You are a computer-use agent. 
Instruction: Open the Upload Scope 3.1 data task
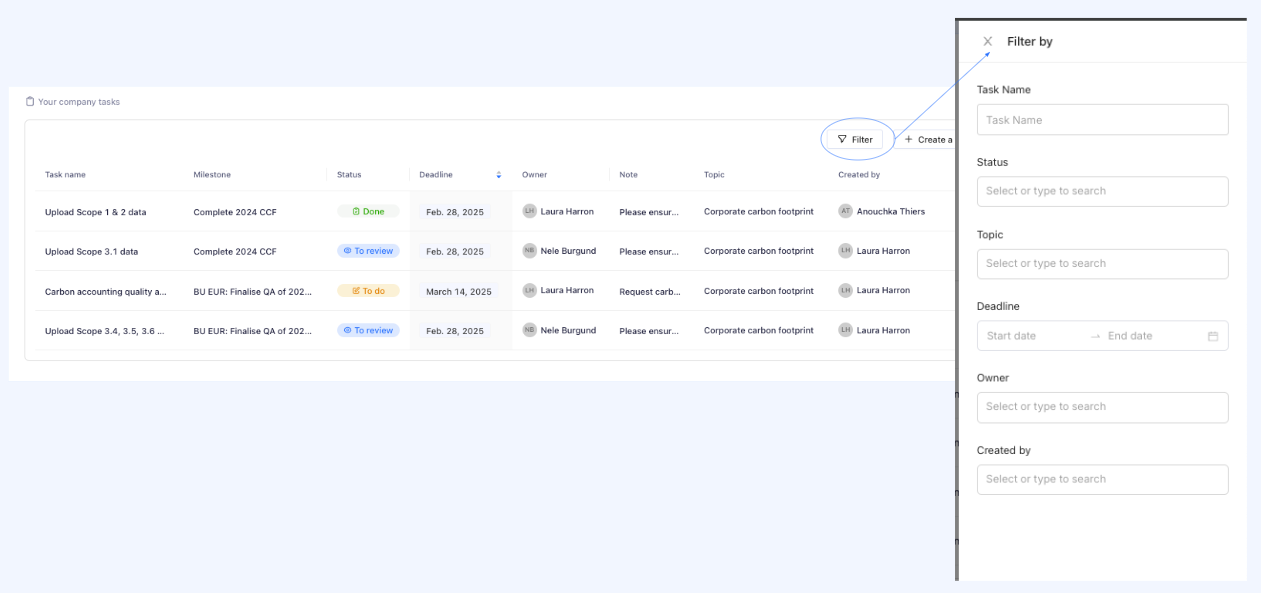point(91,251)
